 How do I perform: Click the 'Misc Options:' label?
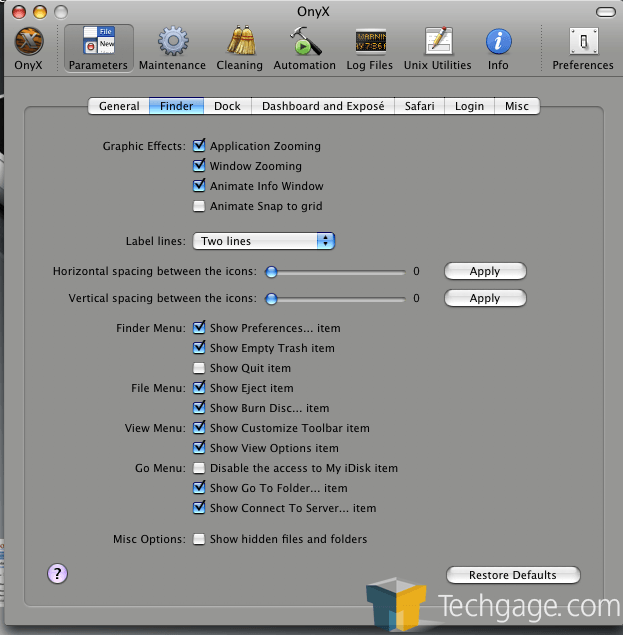pyautogui.click(x=149, y=539)
